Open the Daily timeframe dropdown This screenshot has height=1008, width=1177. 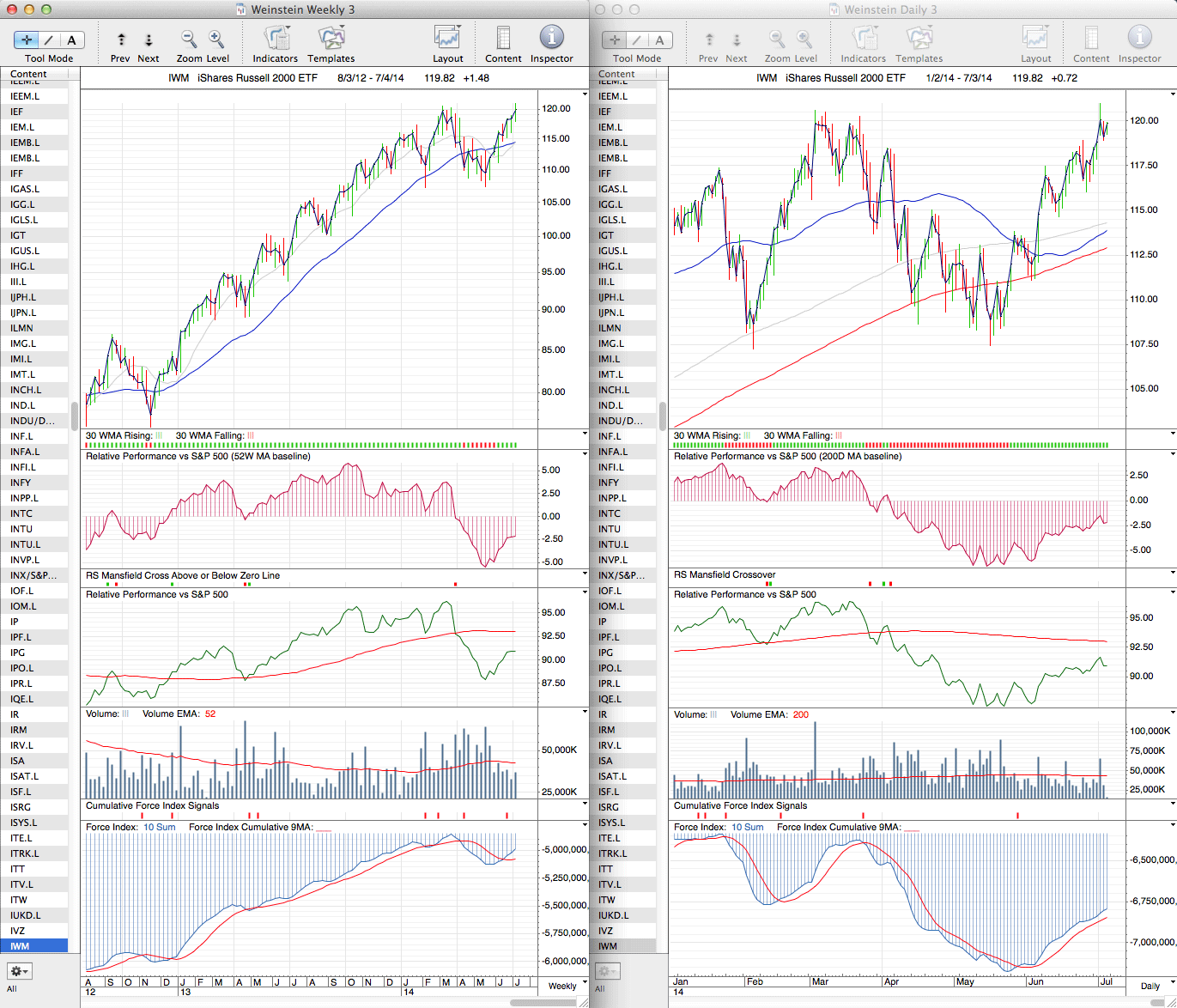(1156, 986)
